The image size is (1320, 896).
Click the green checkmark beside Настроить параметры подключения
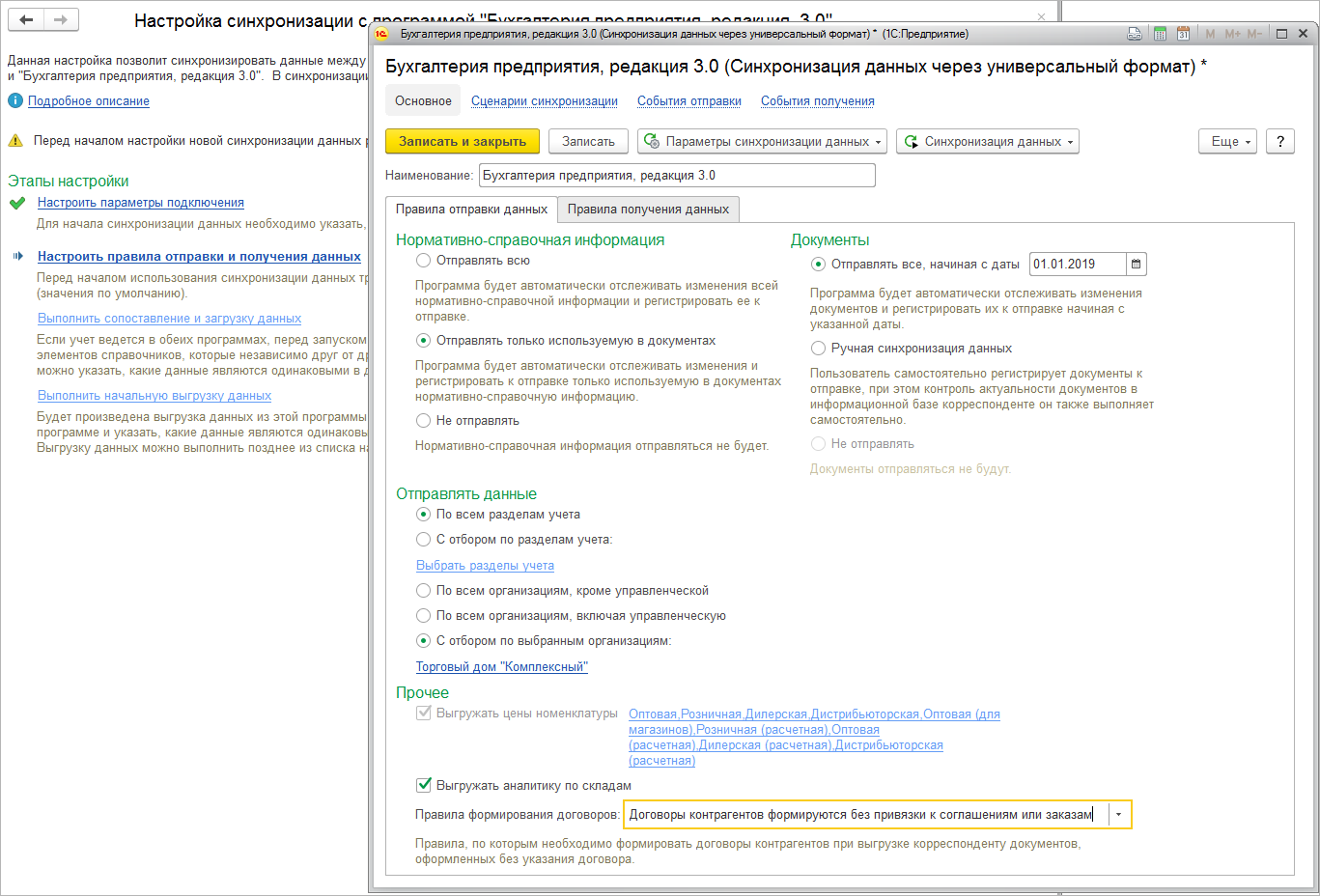pyautogui.click(x=16, y=203)
